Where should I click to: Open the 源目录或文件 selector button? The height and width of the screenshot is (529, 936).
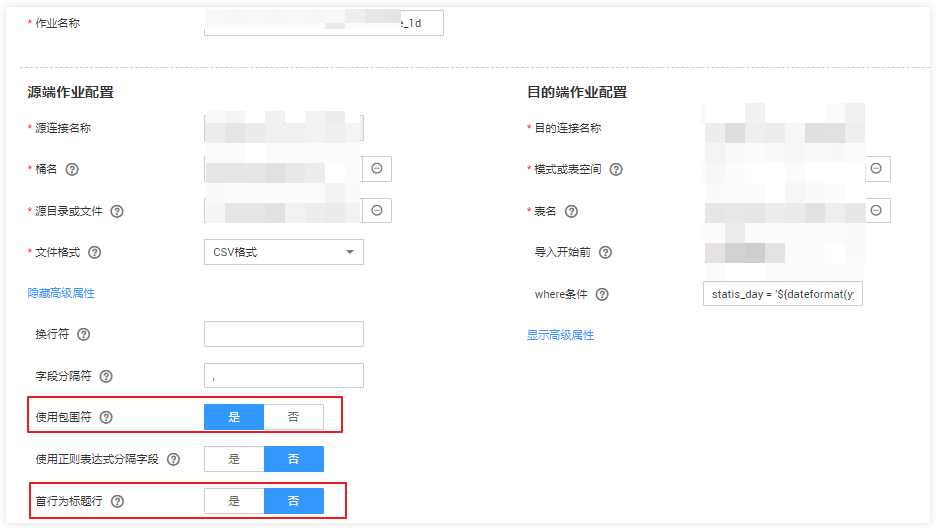377,210
